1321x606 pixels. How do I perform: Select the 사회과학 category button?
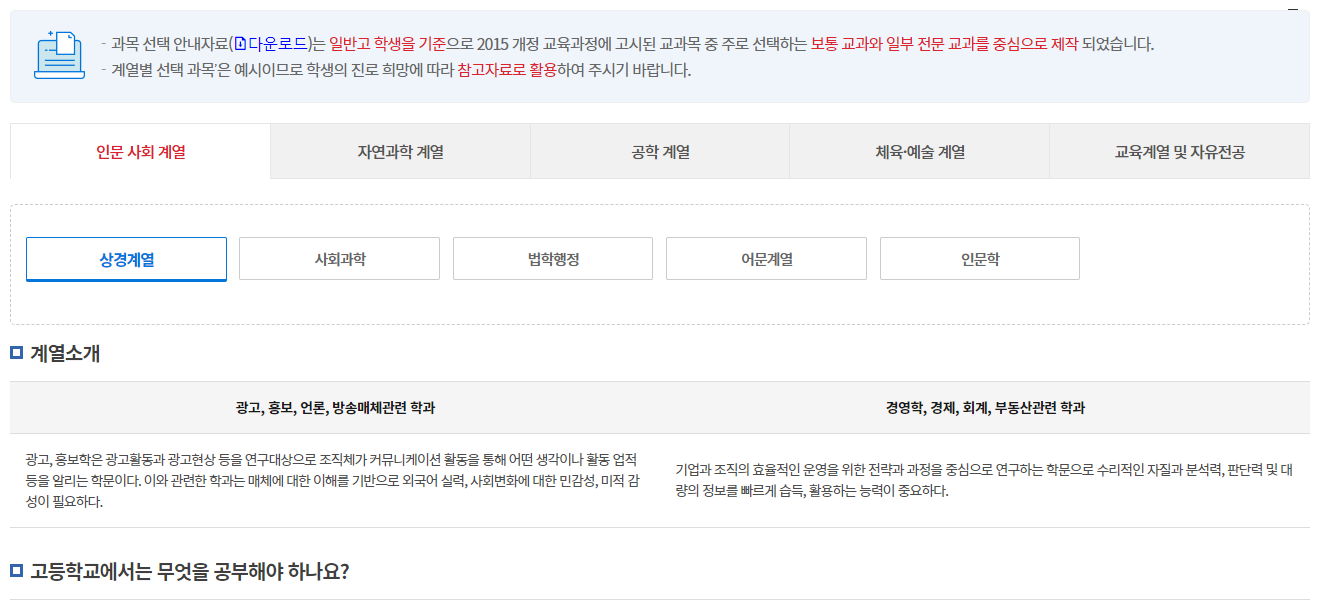click(x=339, y=258)
